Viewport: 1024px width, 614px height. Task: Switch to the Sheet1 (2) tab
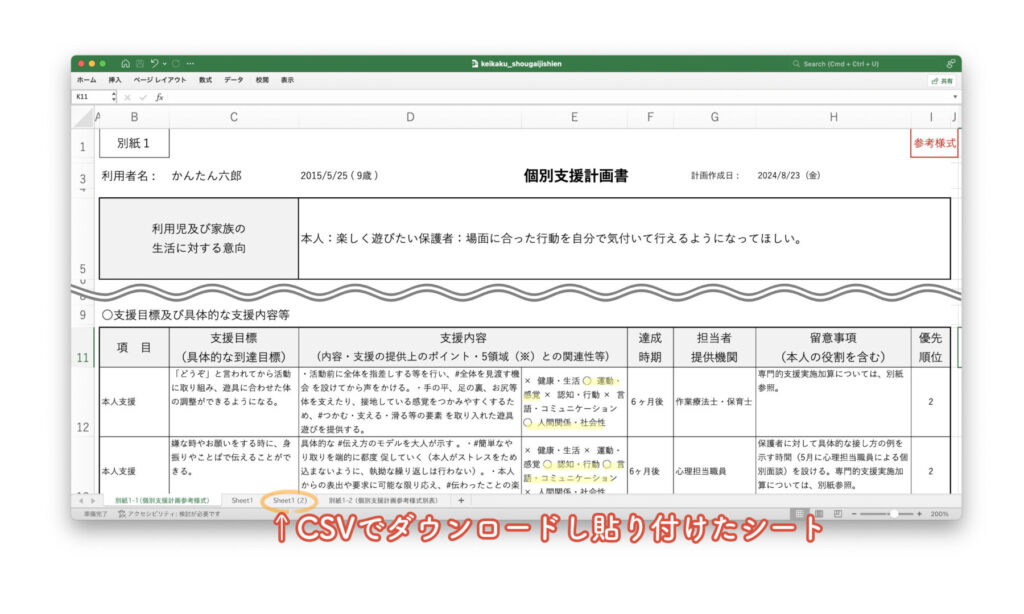289,500
